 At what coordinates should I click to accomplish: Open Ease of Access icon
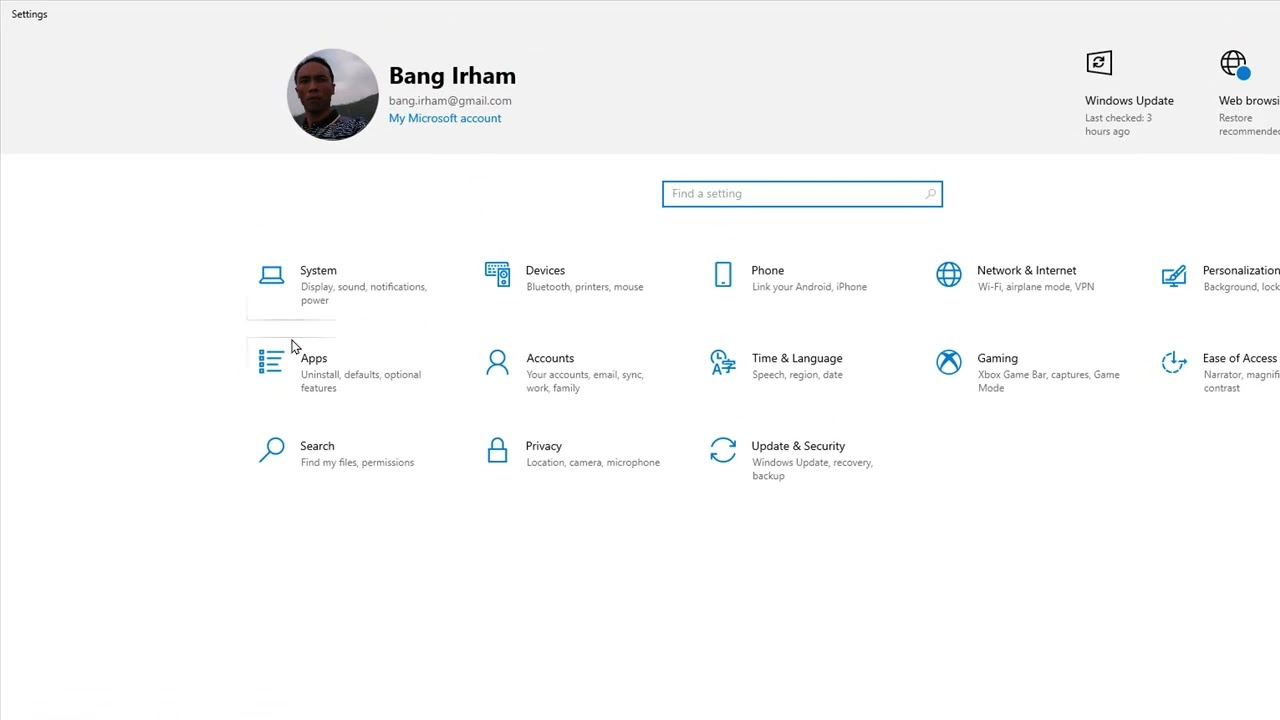1174,362
